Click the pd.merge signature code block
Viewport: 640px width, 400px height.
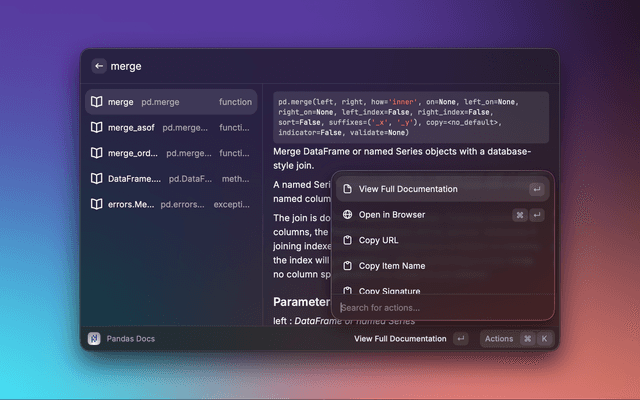pos(410,117)
